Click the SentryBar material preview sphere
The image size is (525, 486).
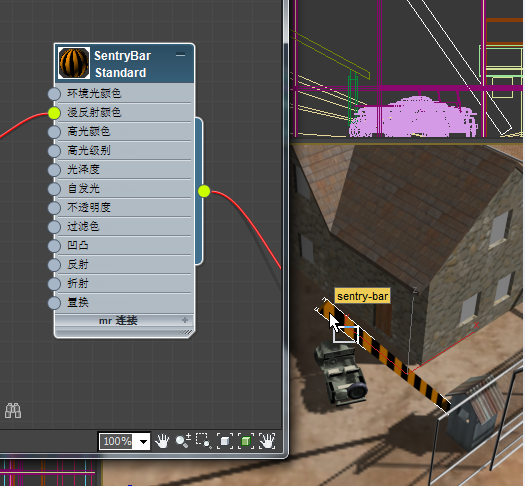point(74,63)
